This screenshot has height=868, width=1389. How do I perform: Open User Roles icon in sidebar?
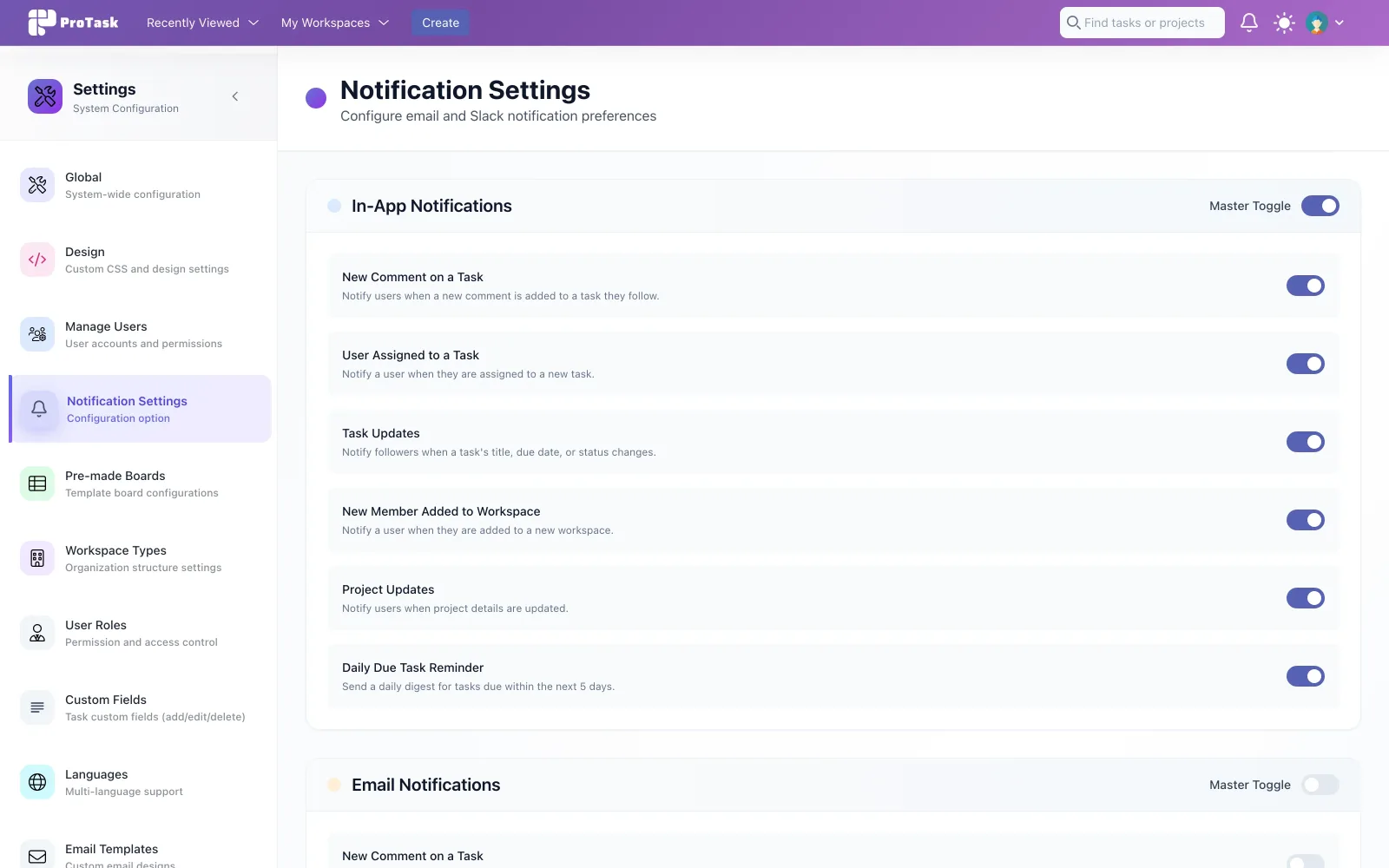[37, 633]
